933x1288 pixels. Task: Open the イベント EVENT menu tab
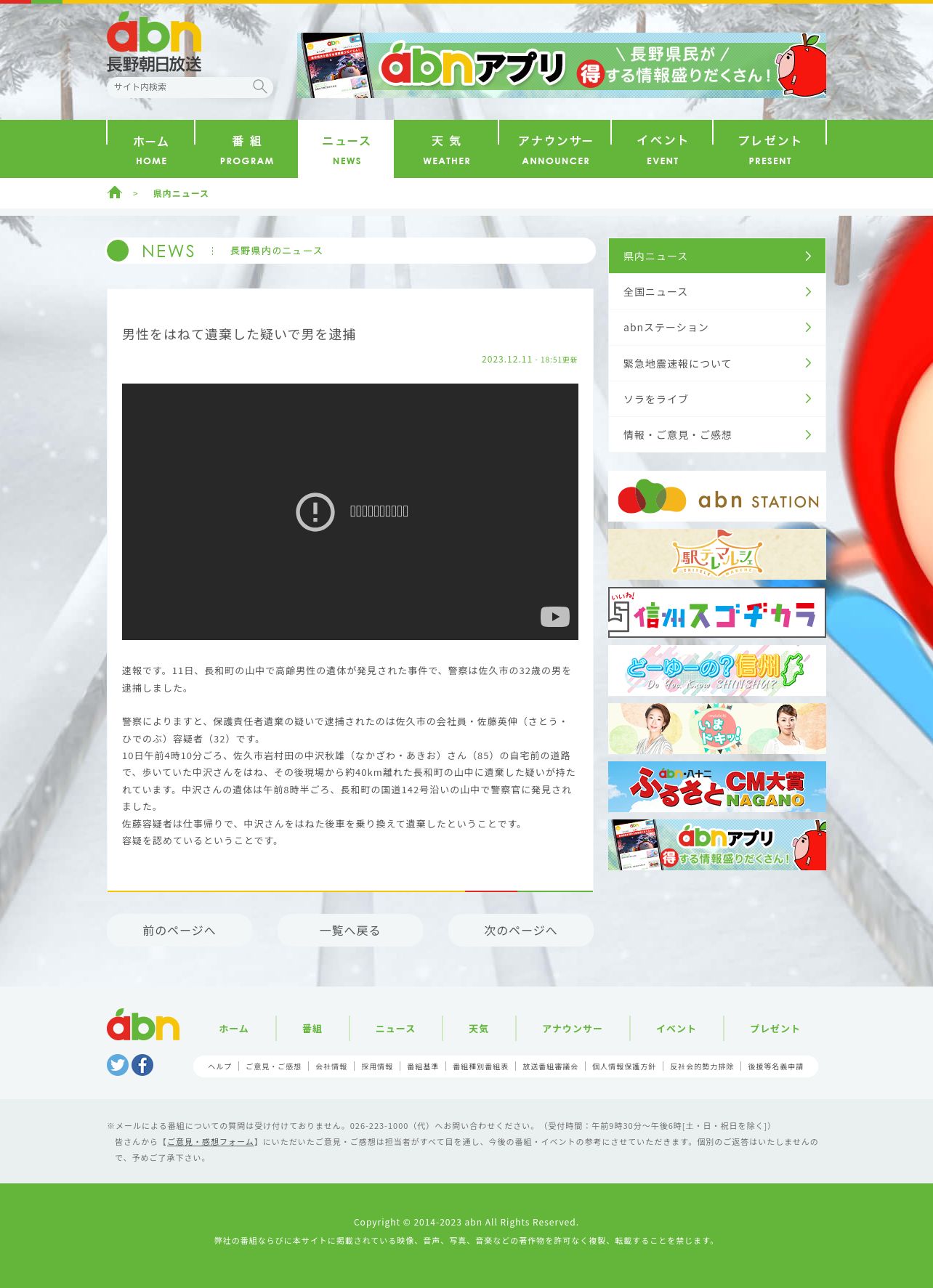coord(663,149)
